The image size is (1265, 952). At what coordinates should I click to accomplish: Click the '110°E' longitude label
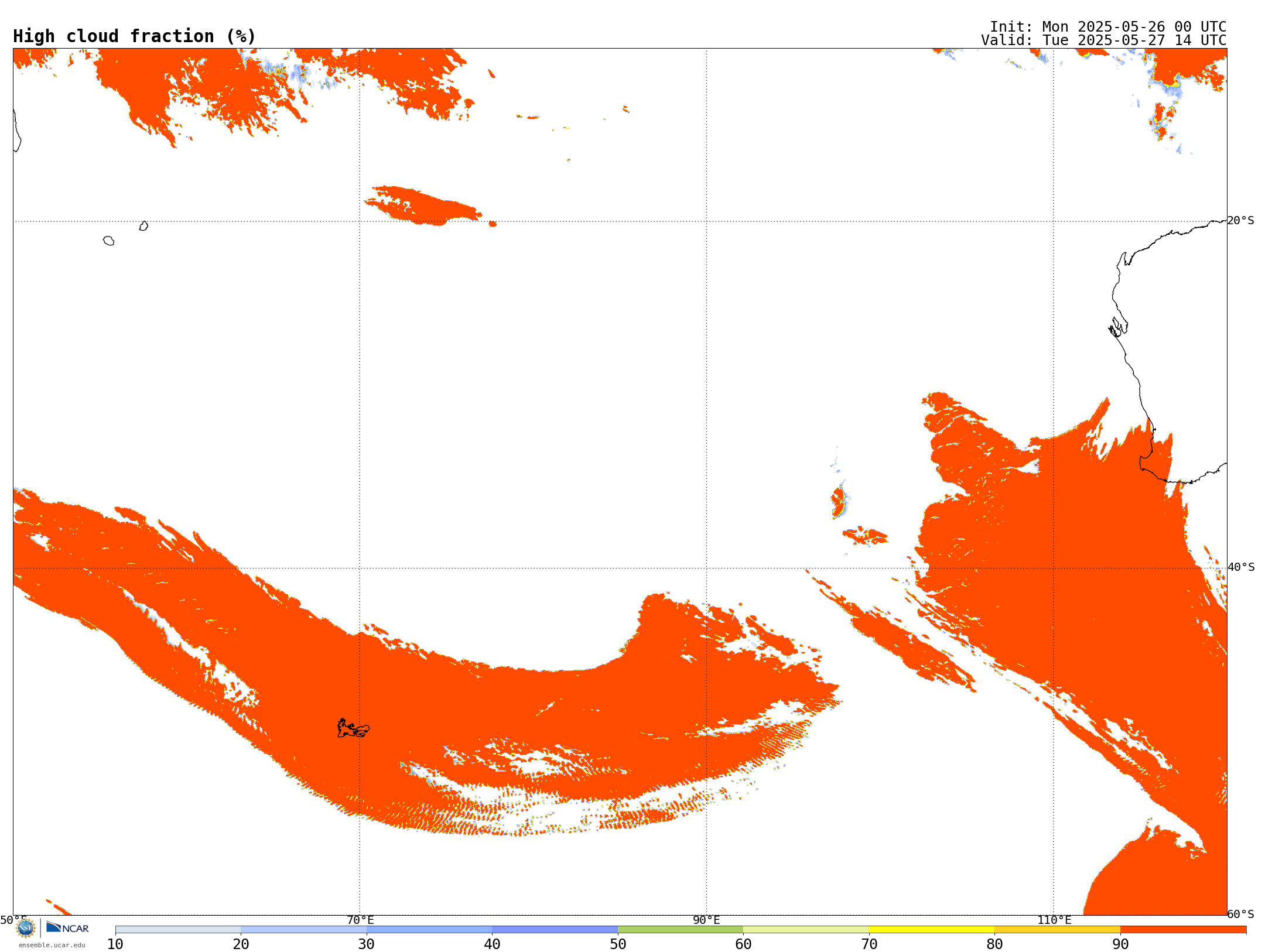(1054, 920)
